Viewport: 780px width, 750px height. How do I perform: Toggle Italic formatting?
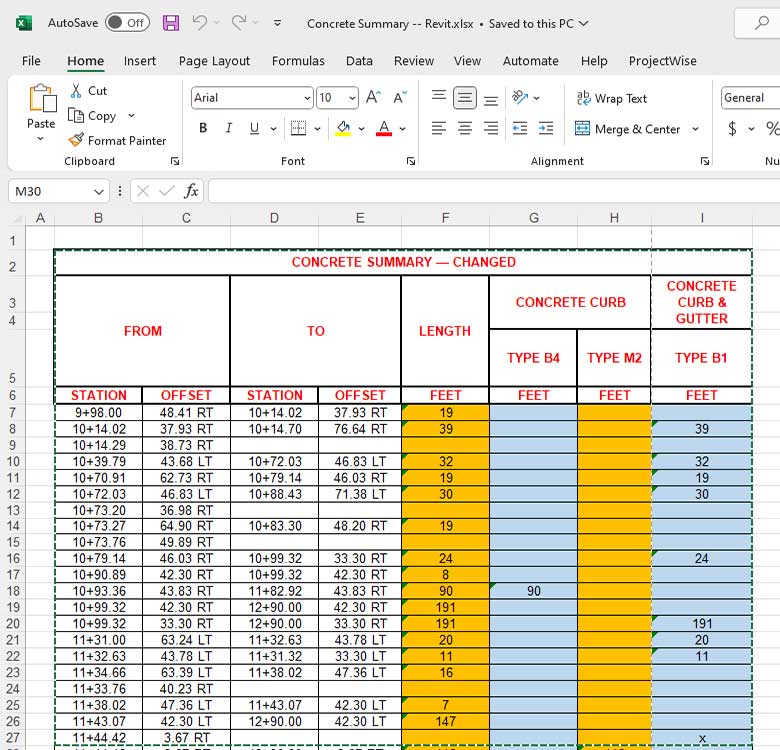228,128
